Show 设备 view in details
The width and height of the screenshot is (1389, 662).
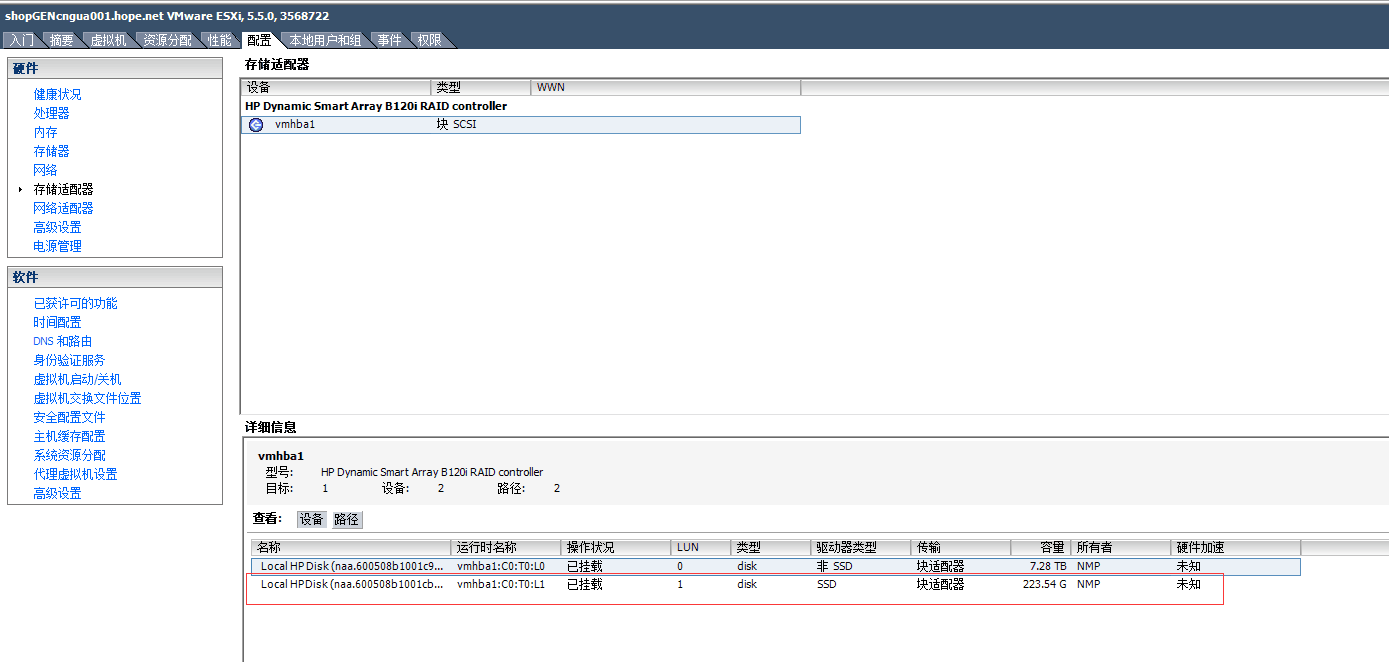click(312, 519)
